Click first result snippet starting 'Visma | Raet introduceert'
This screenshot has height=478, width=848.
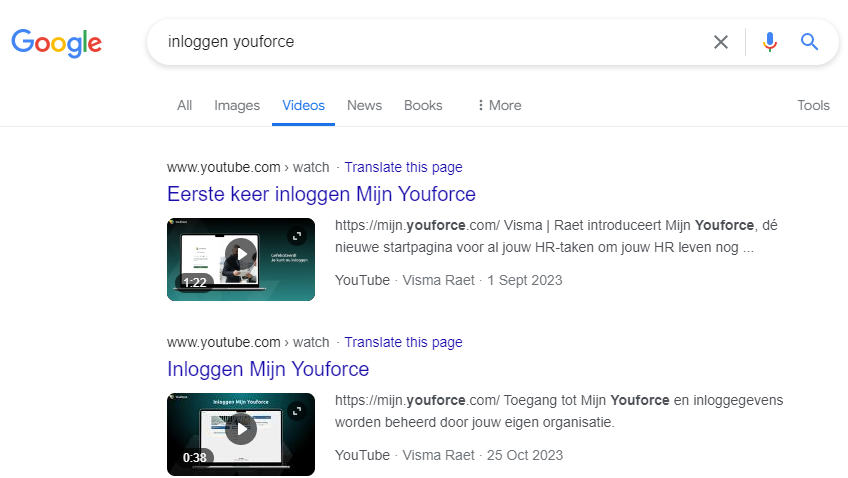556,236
